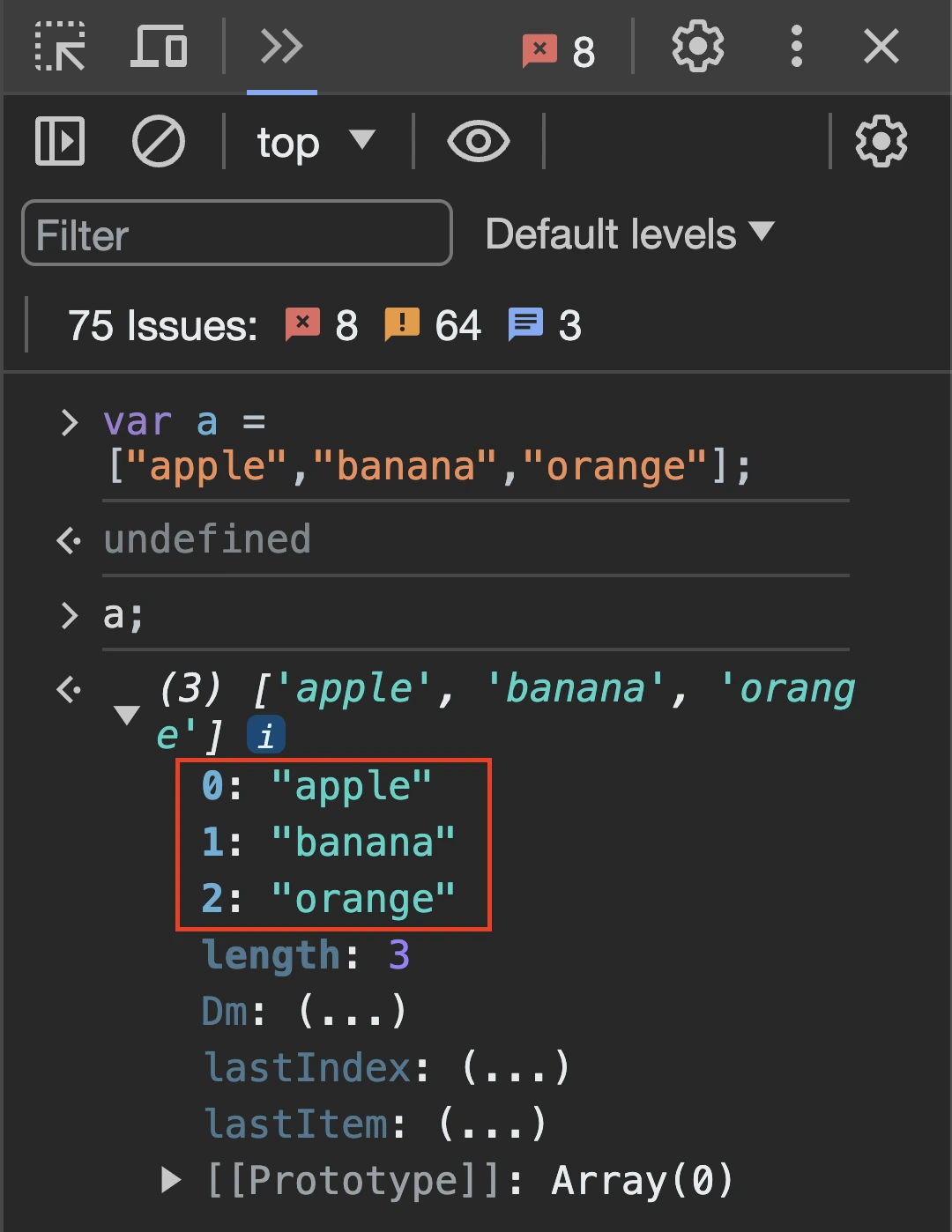The width and height of the screenshot is (952, 1232).
Task: Open the more tabs chevron menu
Action: click(281, 47)
